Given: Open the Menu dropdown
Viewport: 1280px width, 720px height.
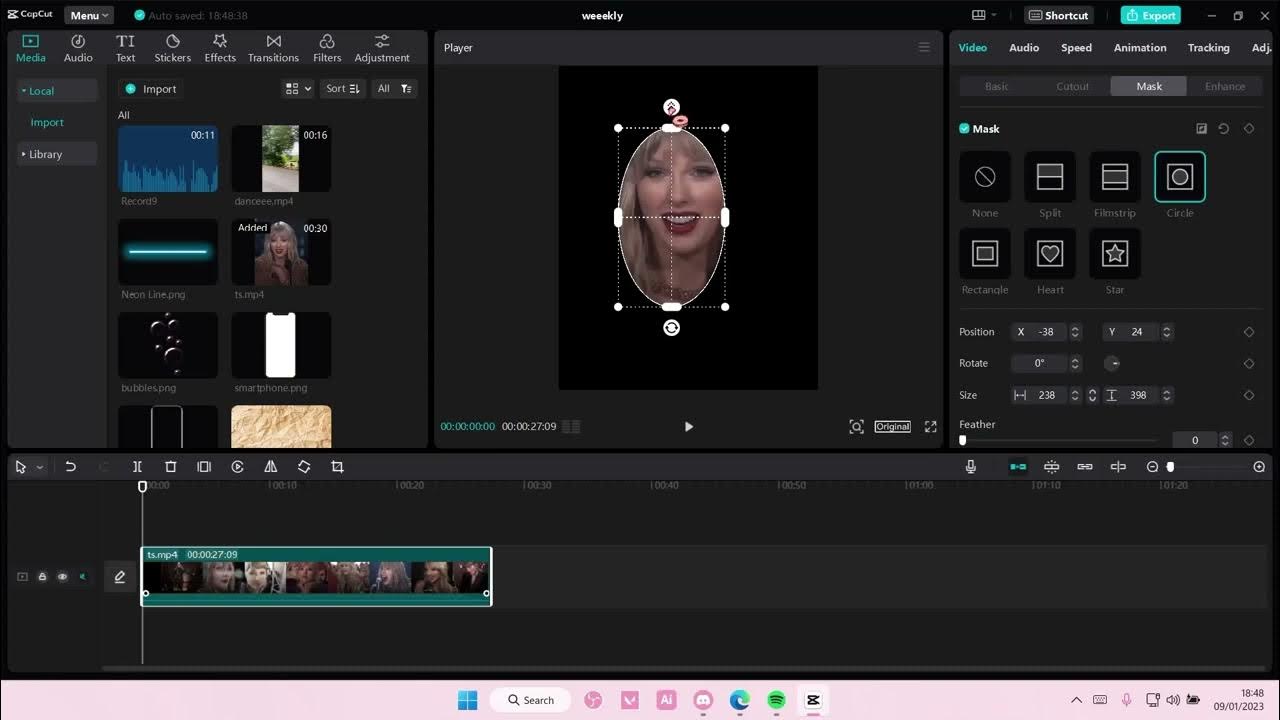Looking at the screenshot, I should [x=89, y=15].
